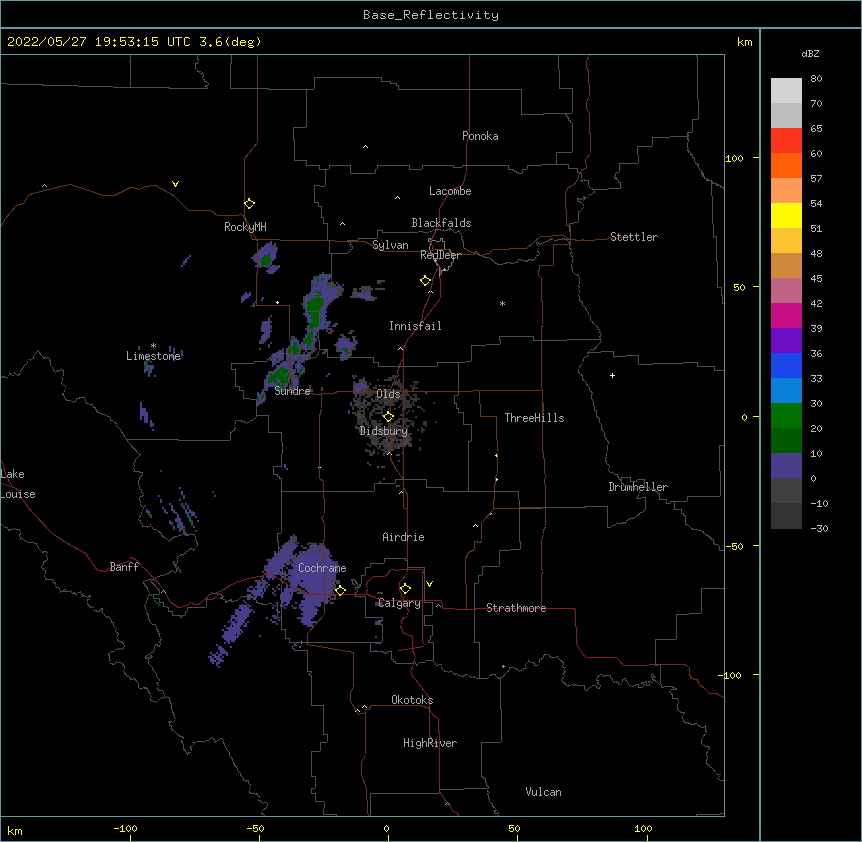Image resolution: width=862 pixels, height=842 pixels.
Task: Click the yellow diamond marker near RockyMH
Action: (x=250, y=204)
